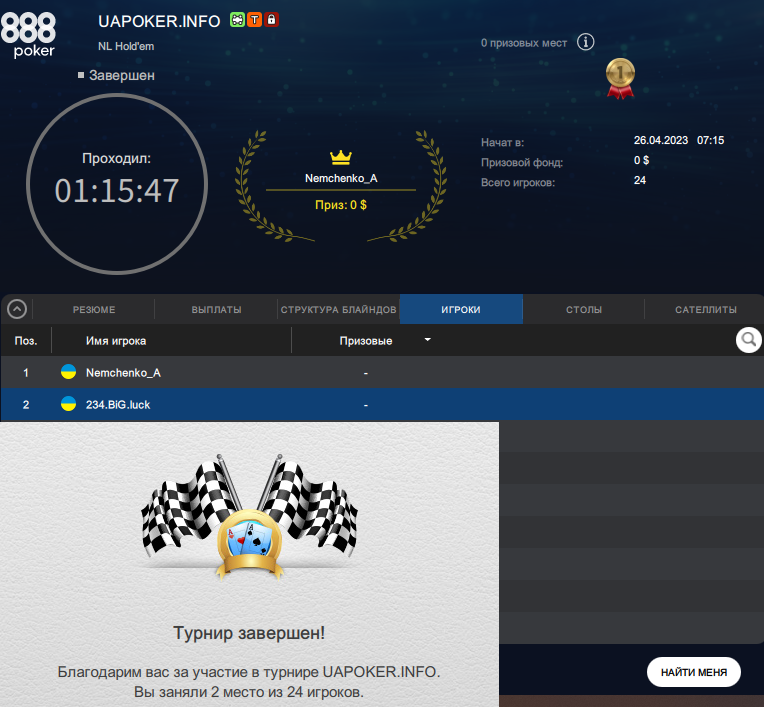Click the UAPOKER.INFO tournament title
This screenshot has width=764, height=707.
(159, 21)
